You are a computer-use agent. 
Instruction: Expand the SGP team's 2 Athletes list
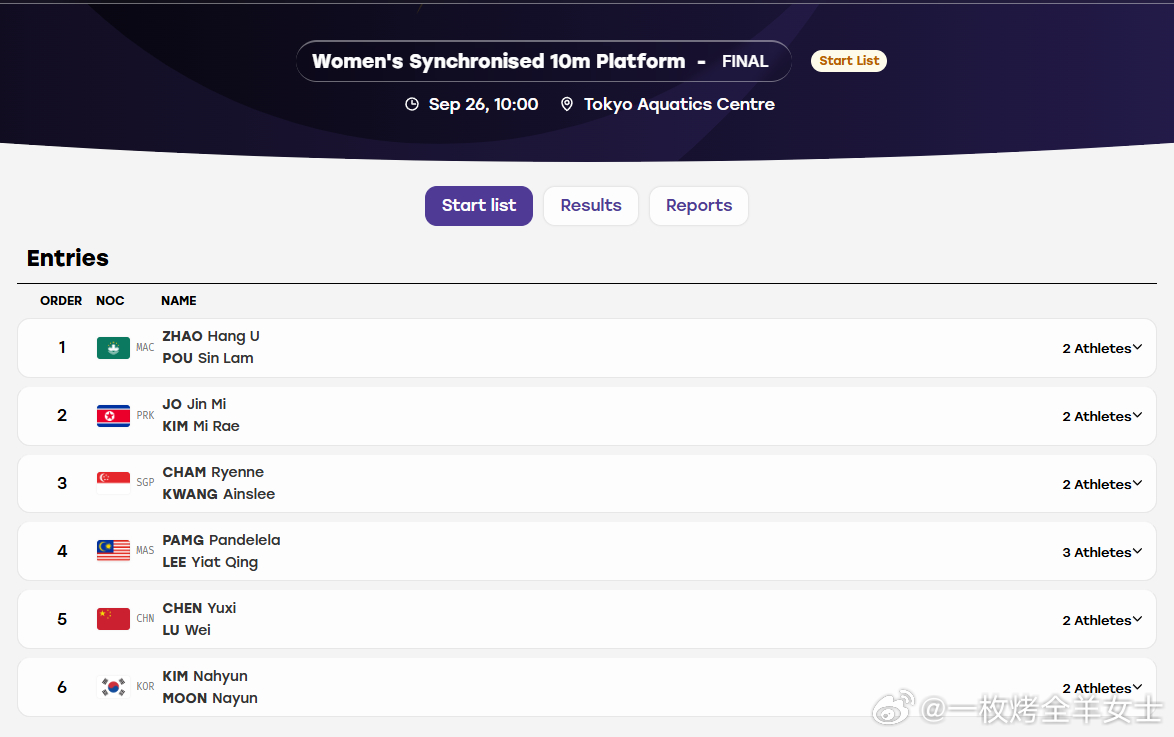[x=1101, y=485]
